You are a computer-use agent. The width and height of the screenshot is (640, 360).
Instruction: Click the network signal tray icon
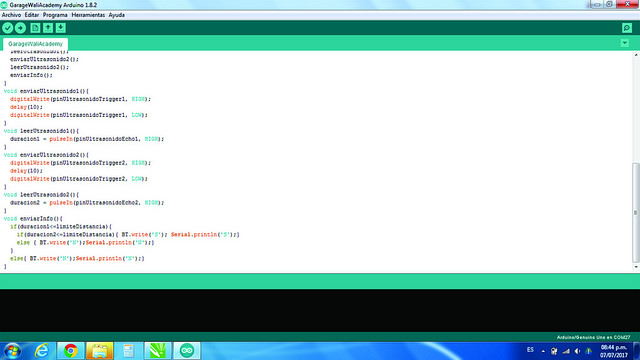point(566,351)
